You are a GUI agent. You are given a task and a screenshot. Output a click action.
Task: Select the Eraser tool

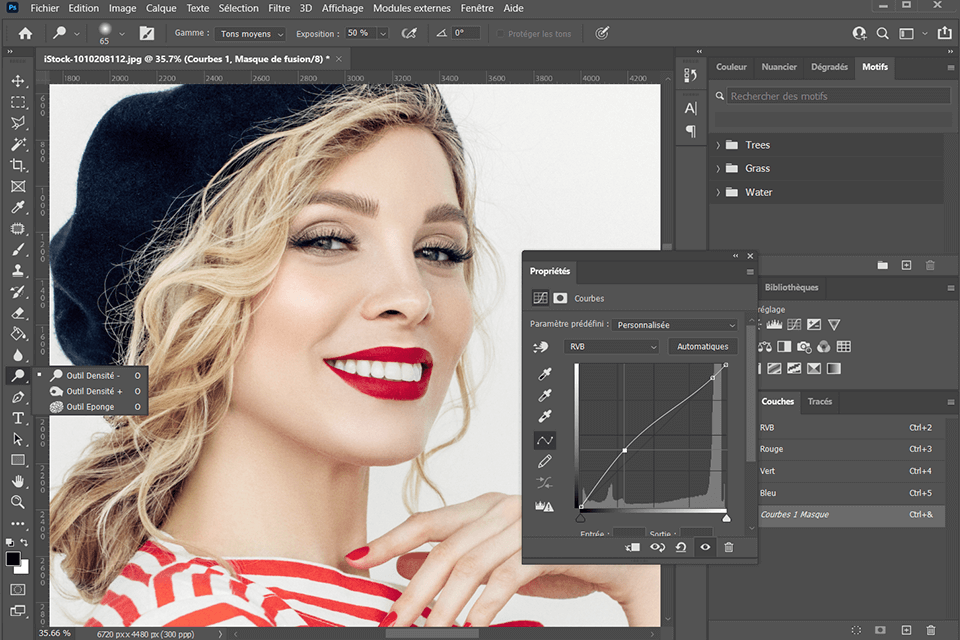click(x=18, y=313)
